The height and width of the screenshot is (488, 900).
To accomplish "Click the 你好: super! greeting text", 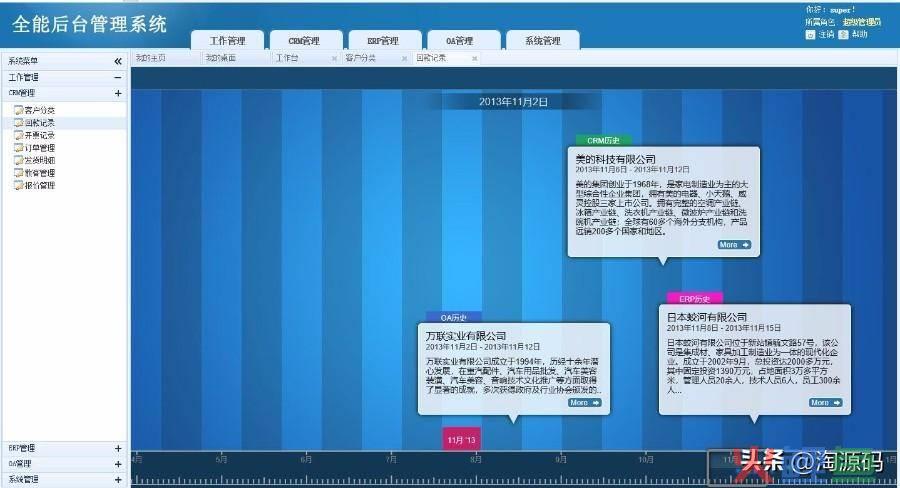I will 830,10.
